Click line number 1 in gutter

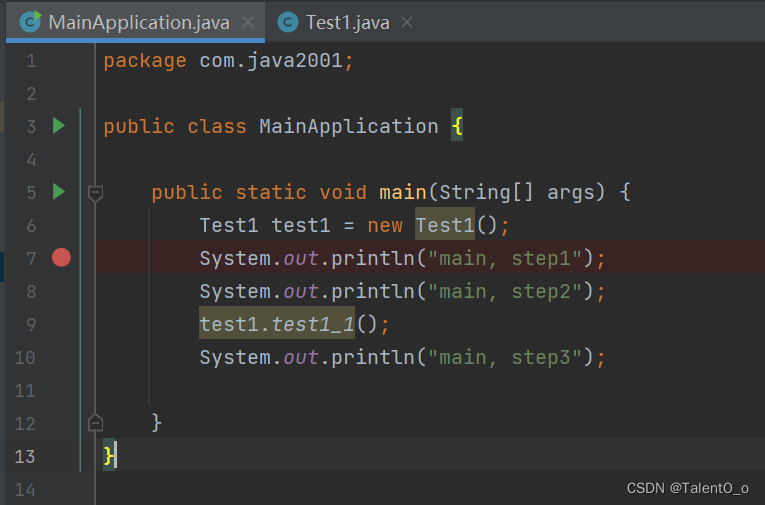click(31, 61)
